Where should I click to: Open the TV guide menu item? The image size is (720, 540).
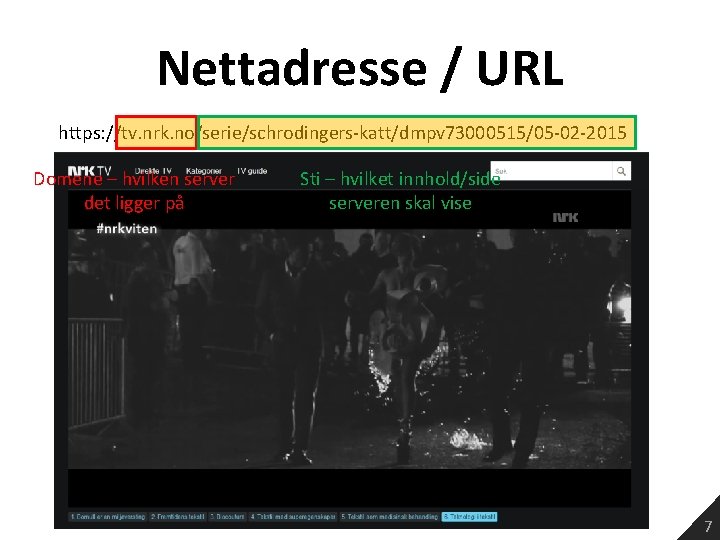pos(252,171)
